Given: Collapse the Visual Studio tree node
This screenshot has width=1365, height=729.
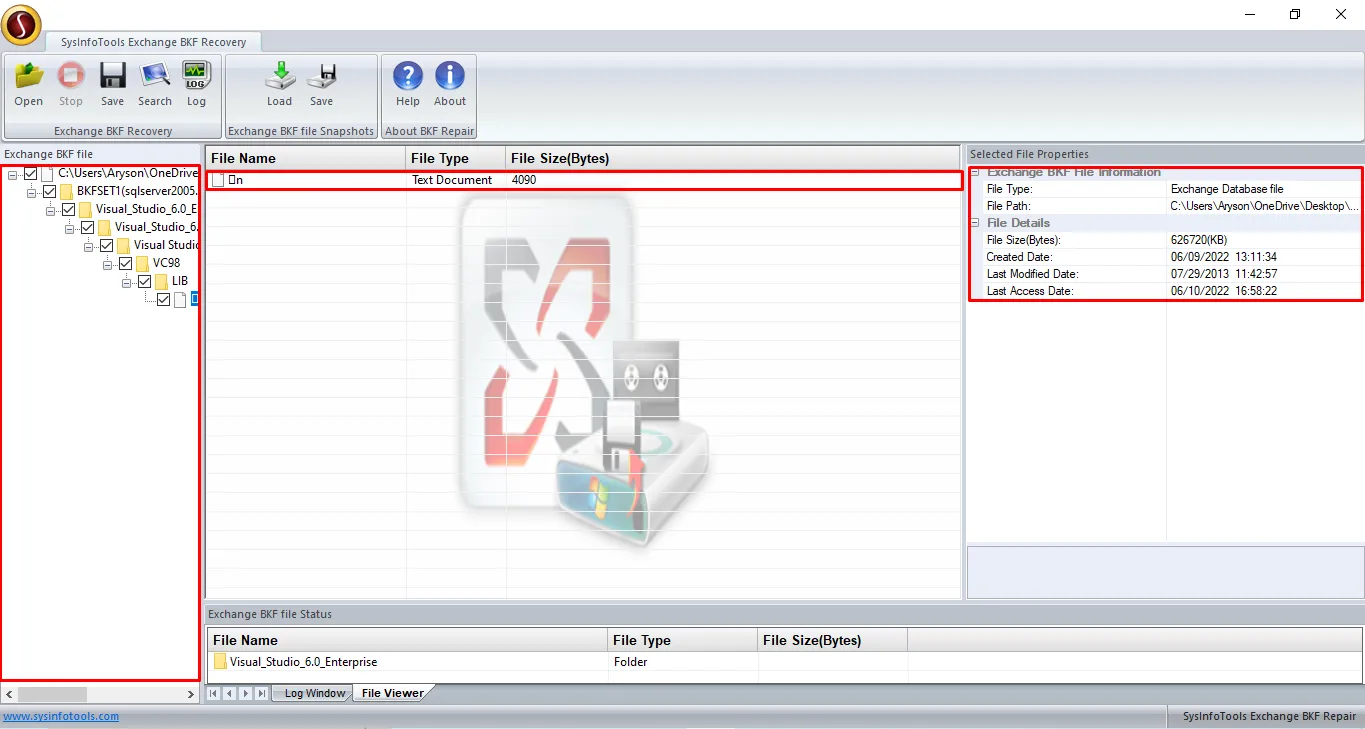Looking at the screenshot, I should pos(88,247).
